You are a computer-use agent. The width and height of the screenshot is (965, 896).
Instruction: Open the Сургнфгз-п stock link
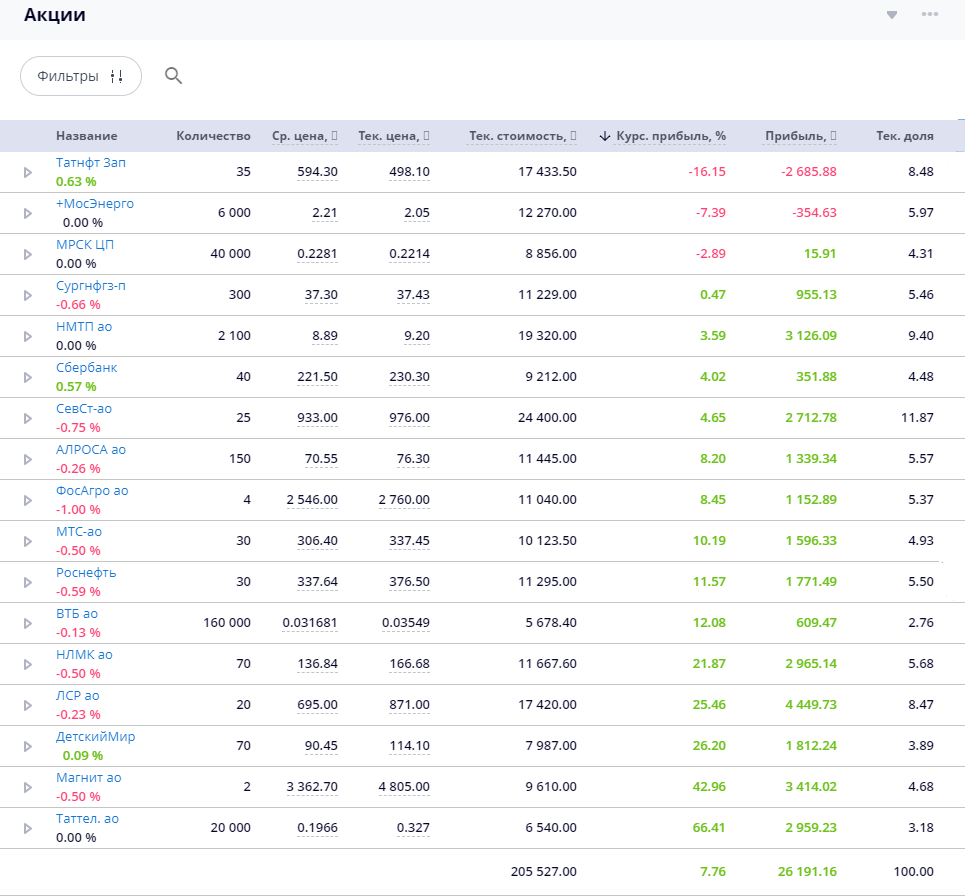click(x=91, y=286)
